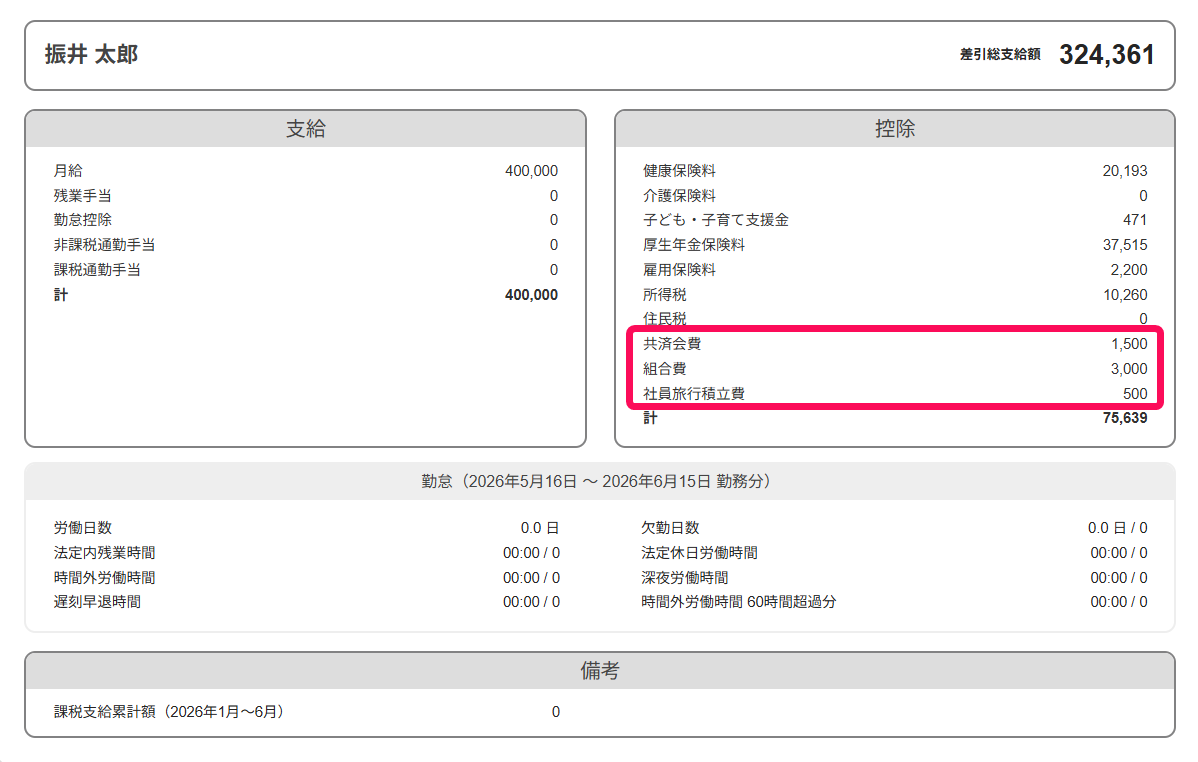Screen dimensions: 1198x762
Task: Click the bold 支給 total 400,000
Action: point(531,295)
